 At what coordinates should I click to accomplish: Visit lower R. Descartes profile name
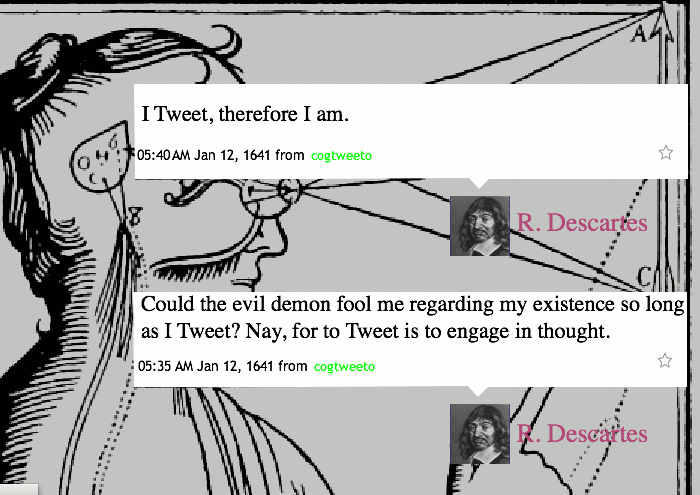[x=582, y=433]
